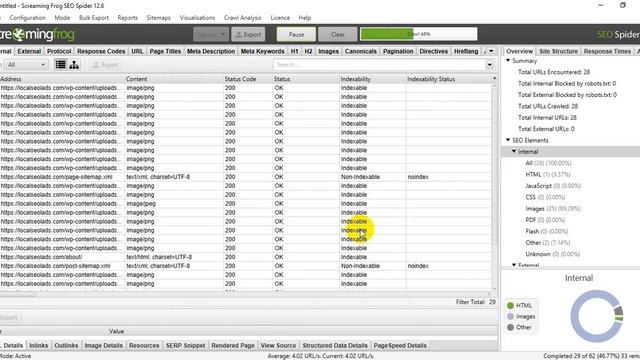This screenshot has width=640, height=360.
Task: Open the Configuration menu
Action: click(27, 18)
